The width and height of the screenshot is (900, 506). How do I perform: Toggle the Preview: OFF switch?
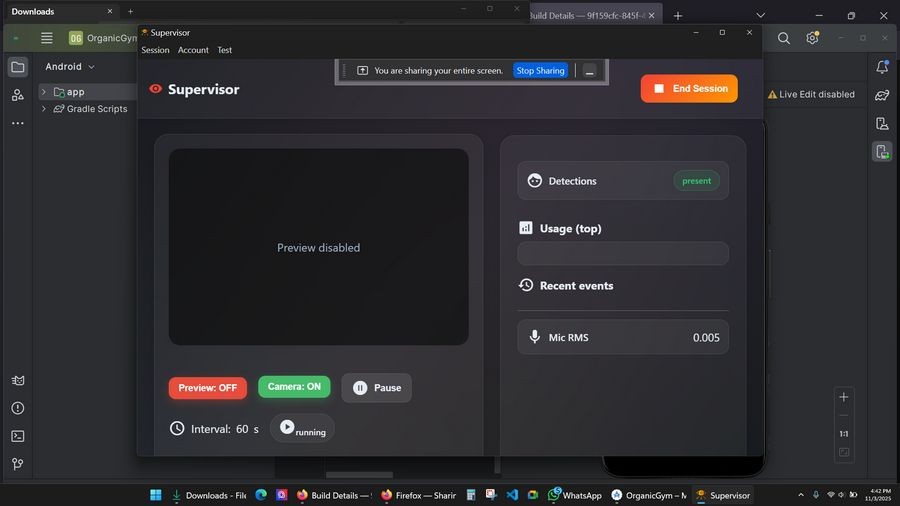(x=207, y=388)
